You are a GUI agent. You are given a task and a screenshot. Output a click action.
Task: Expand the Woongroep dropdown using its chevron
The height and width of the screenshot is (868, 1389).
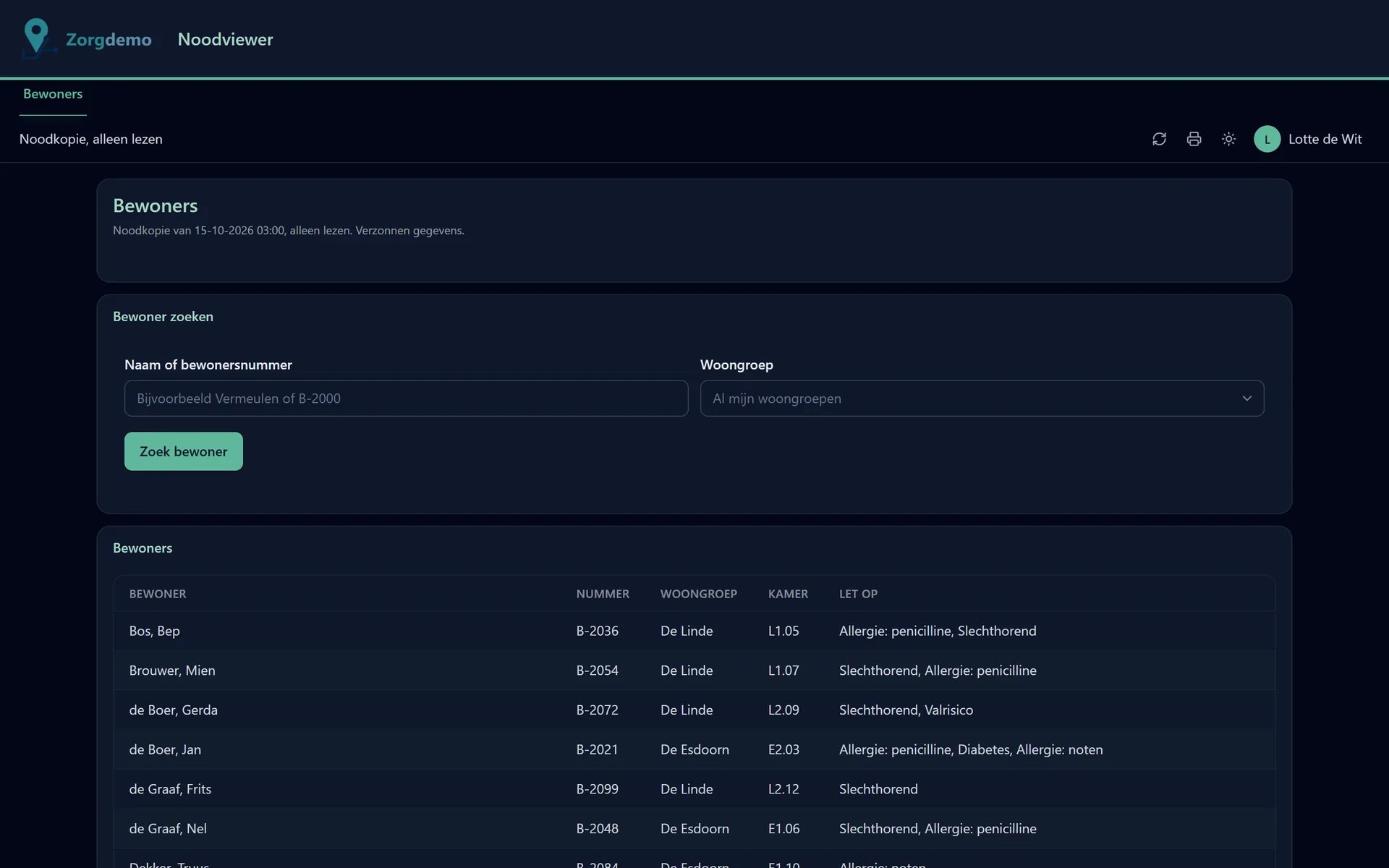tap(1246, 399)
